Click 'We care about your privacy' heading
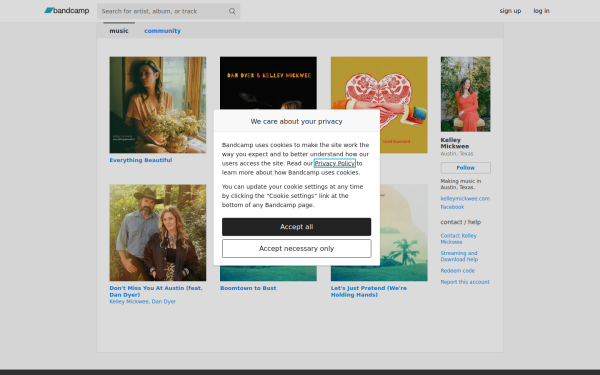This screenshot has height=375, width=600. 297,121
